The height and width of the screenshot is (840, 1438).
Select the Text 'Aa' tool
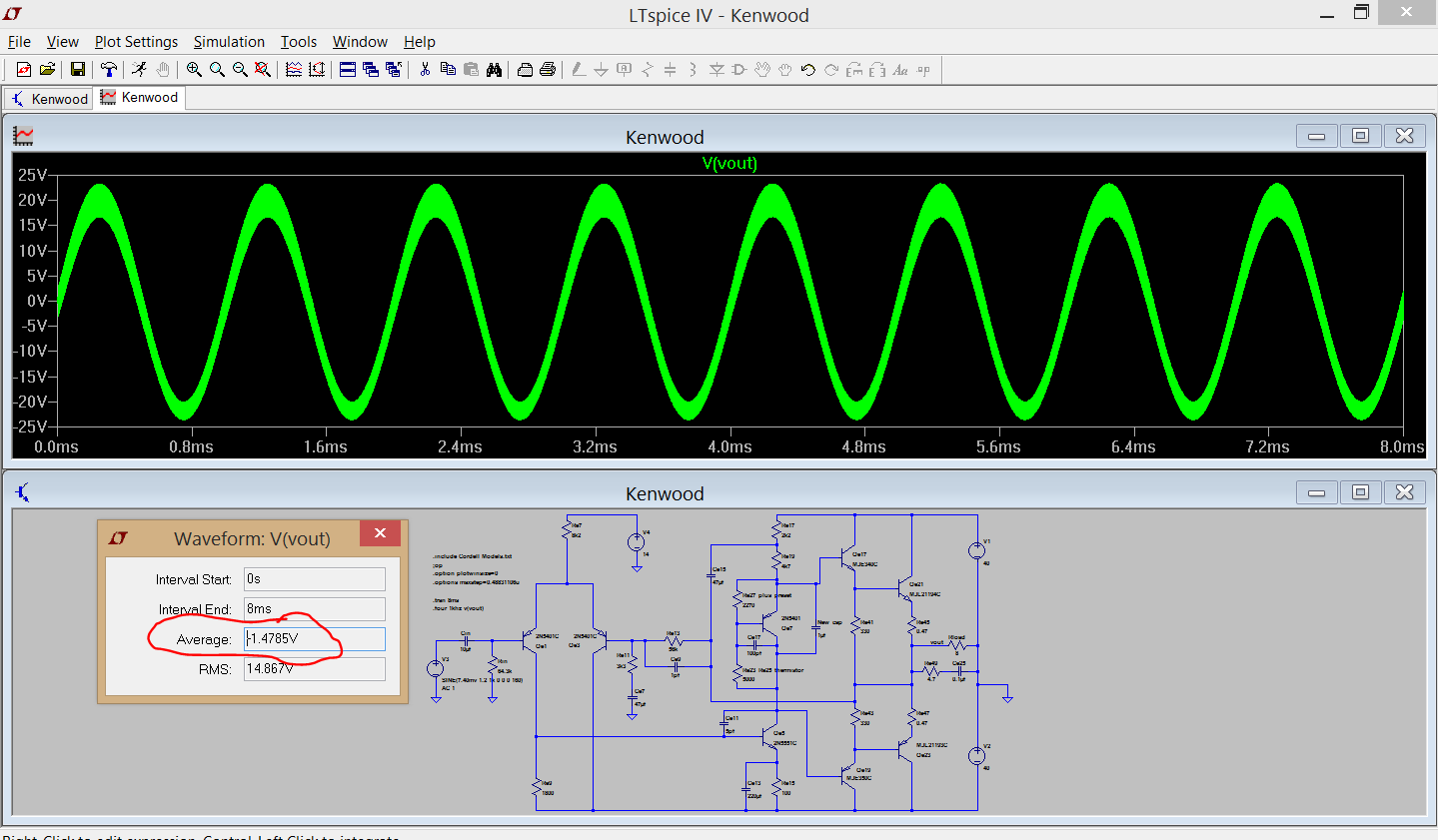[900, 70]
